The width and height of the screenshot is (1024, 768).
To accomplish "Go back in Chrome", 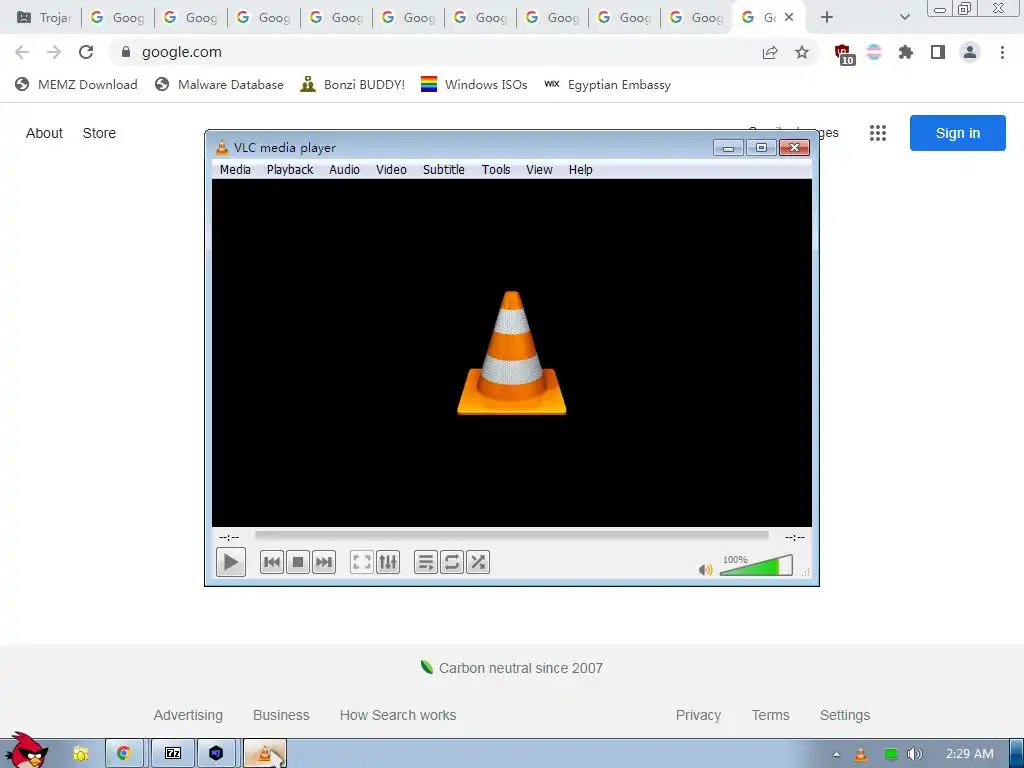I will pos(22,52).
